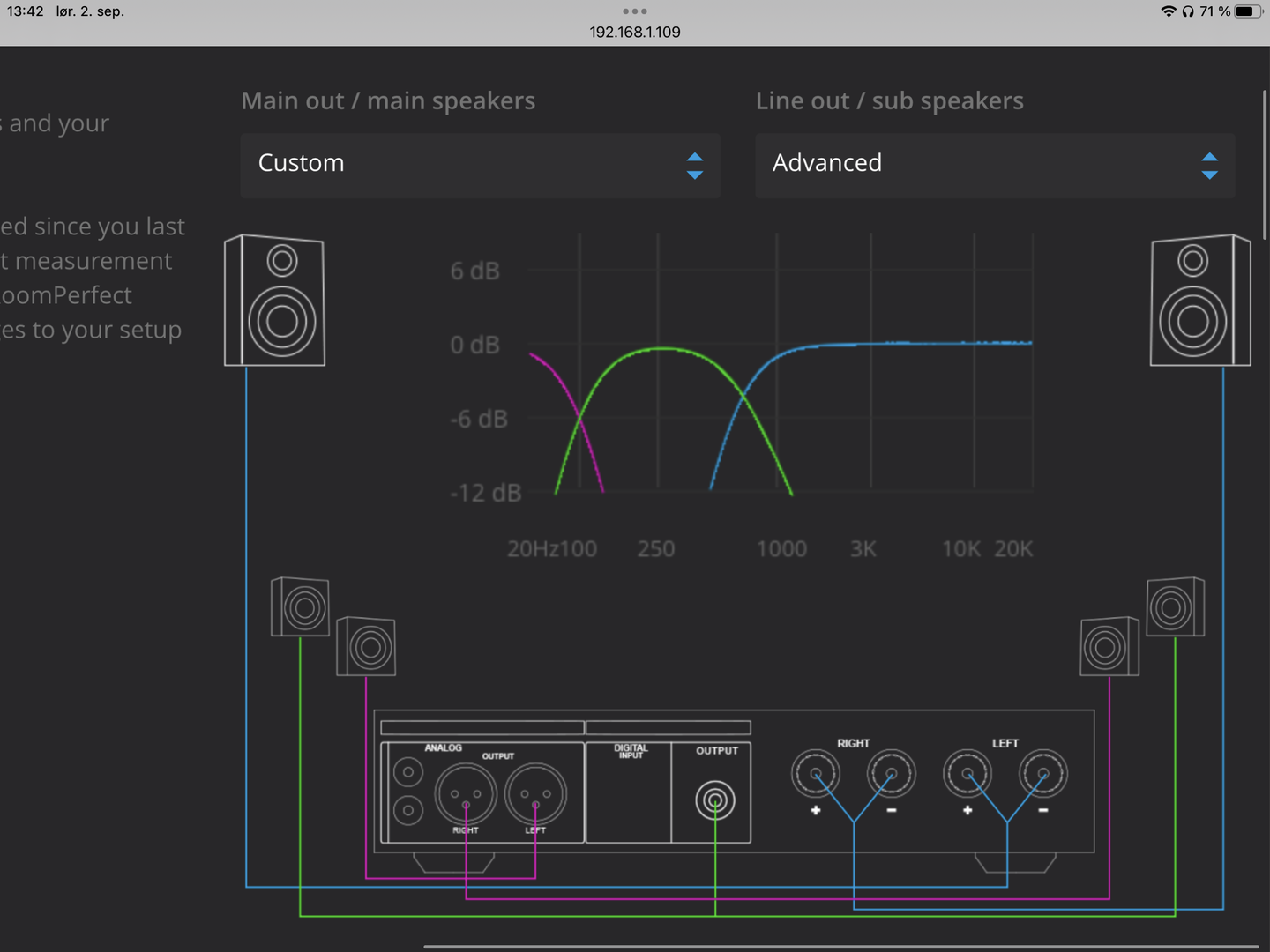Tap the three-dot multitasking menu at top
1270x952 pixels.
635,11
